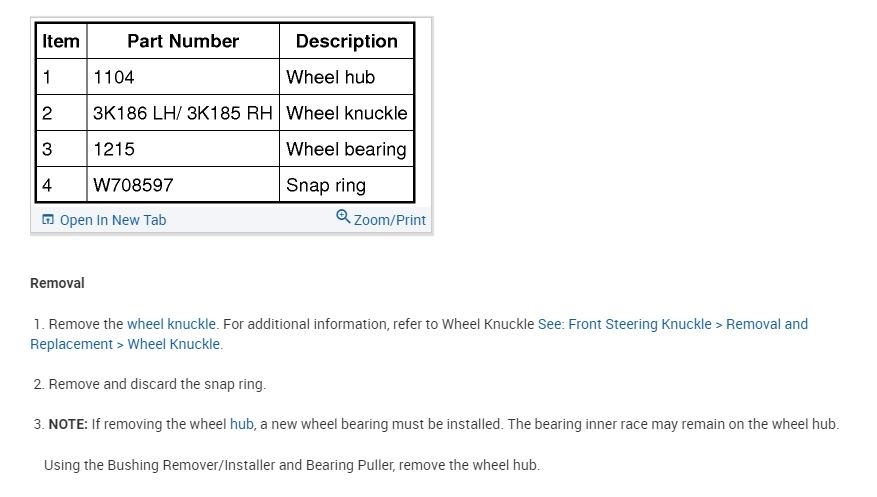Click the Zoom/Print text link
Viewport: 877px width, 497px height.
(390, 220)
